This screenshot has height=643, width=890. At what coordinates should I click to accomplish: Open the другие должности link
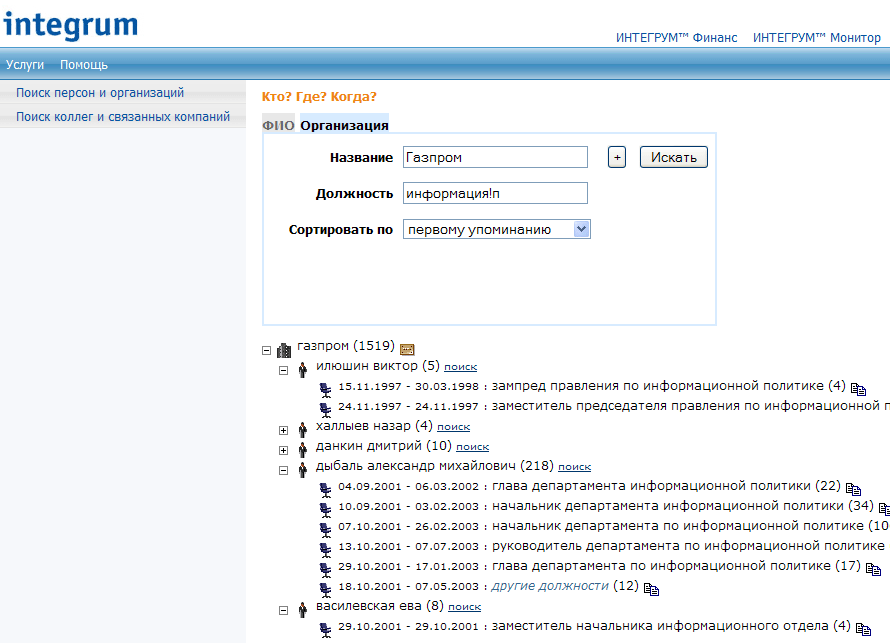(x=550, y=586)
